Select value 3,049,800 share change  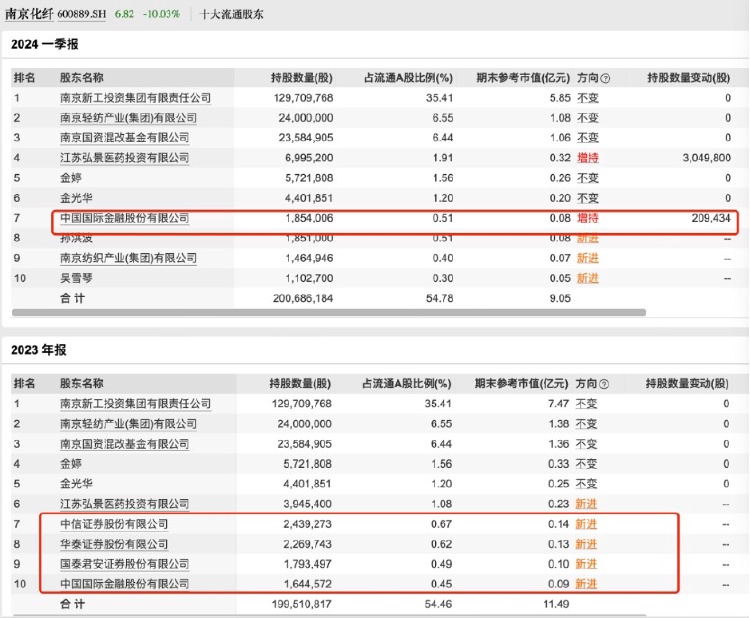click(706, 158)
